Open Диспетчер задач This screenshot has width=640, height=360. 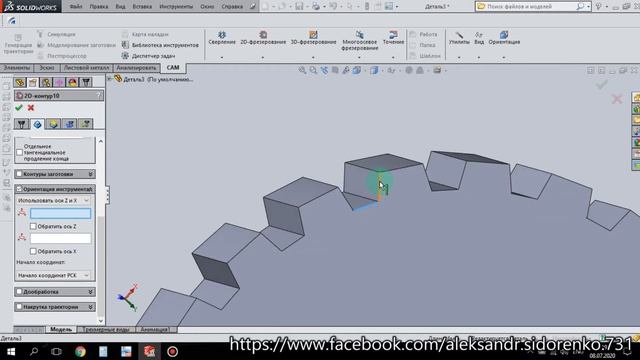pyautogui.click(x=149, y=56)
